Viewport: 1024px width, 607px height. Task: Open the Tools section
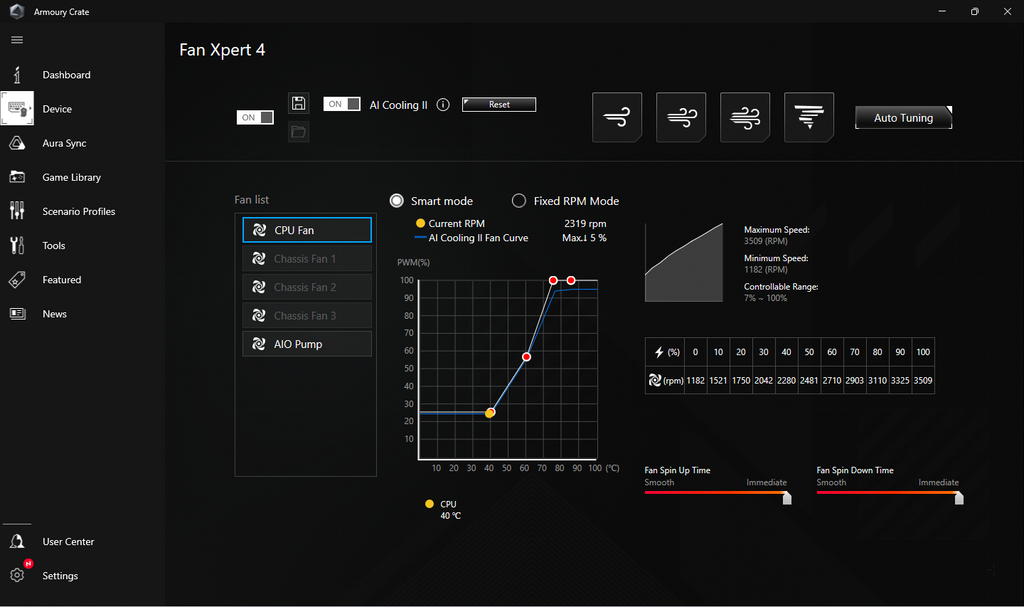click(54, 246)
